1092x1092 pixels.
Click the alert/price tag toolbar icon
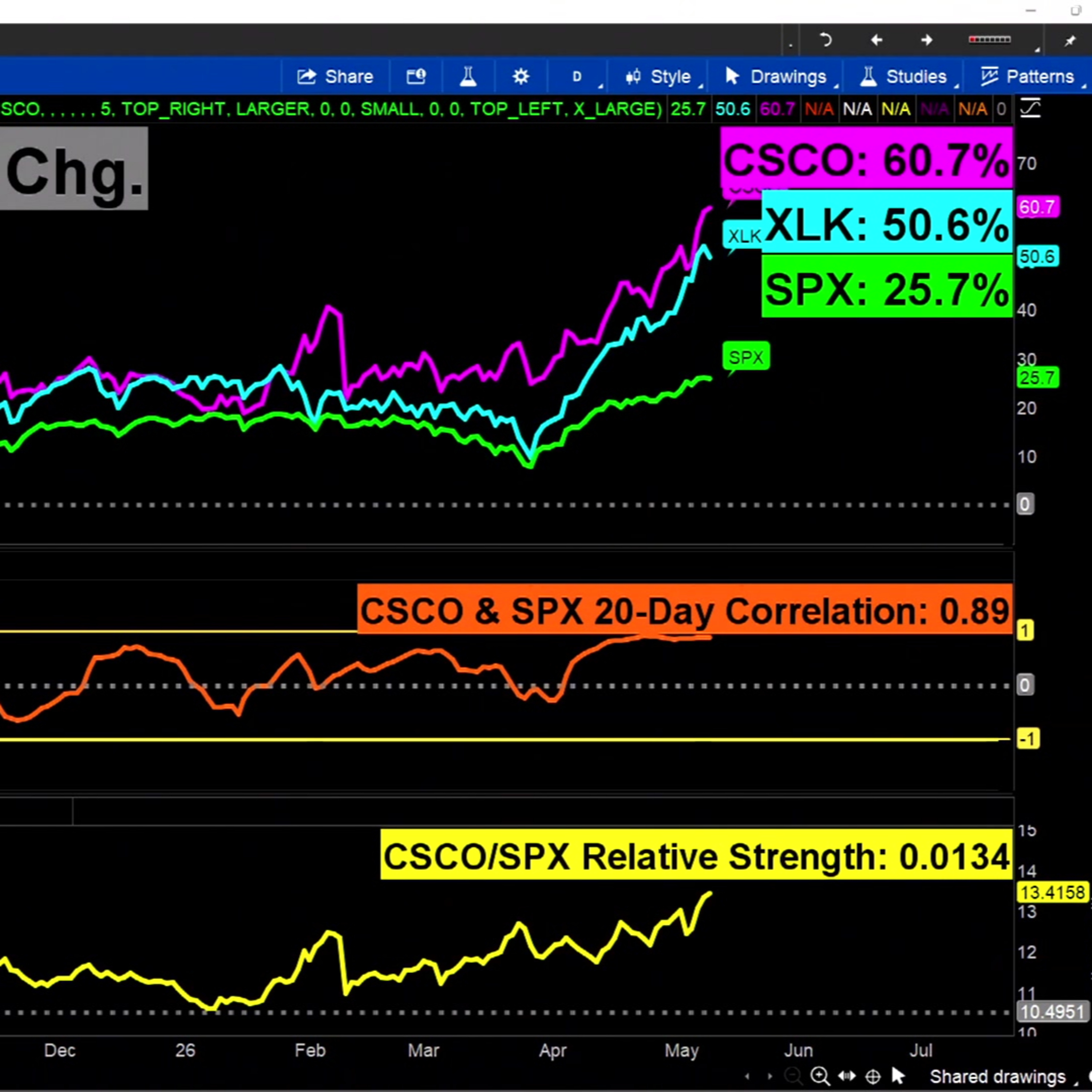point(416,76)
